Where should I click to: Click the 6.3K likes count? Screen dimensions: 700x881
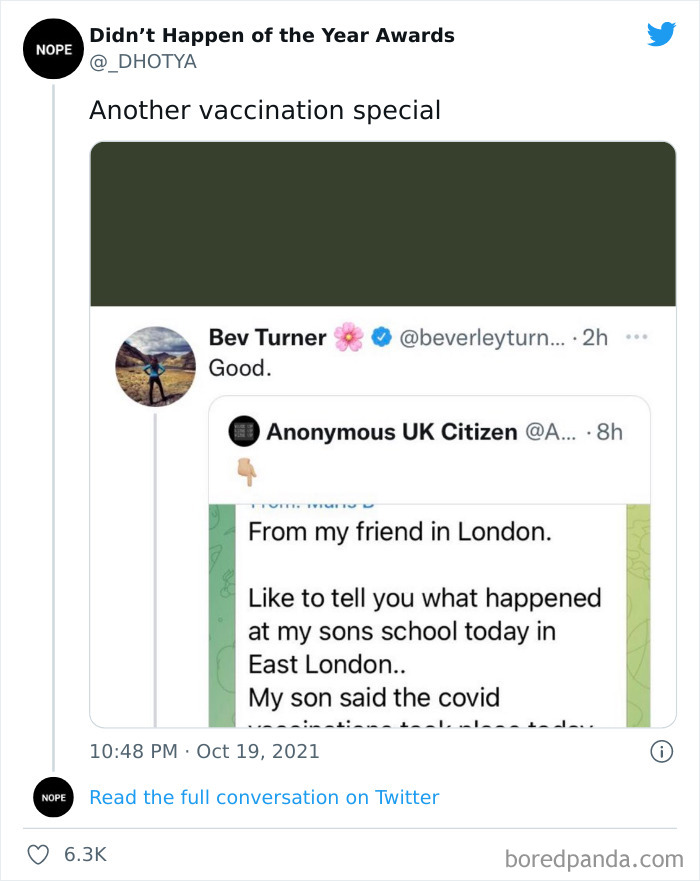(85, 855)
